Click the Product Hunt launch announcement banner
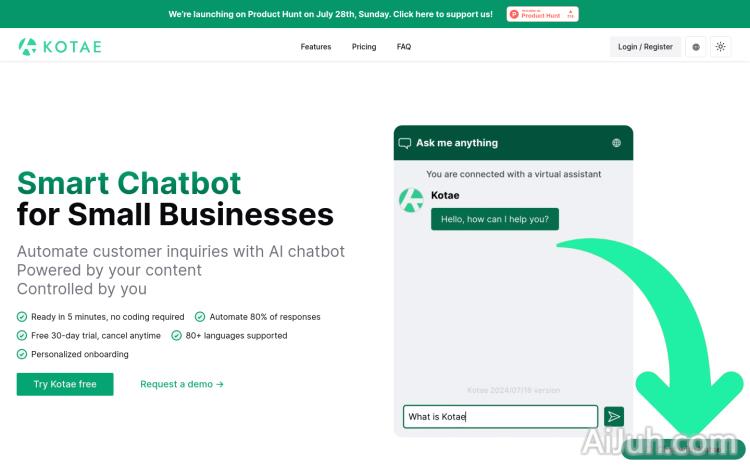Image resolution: width=750 pixels, height=468 pixels. (330, 14)
